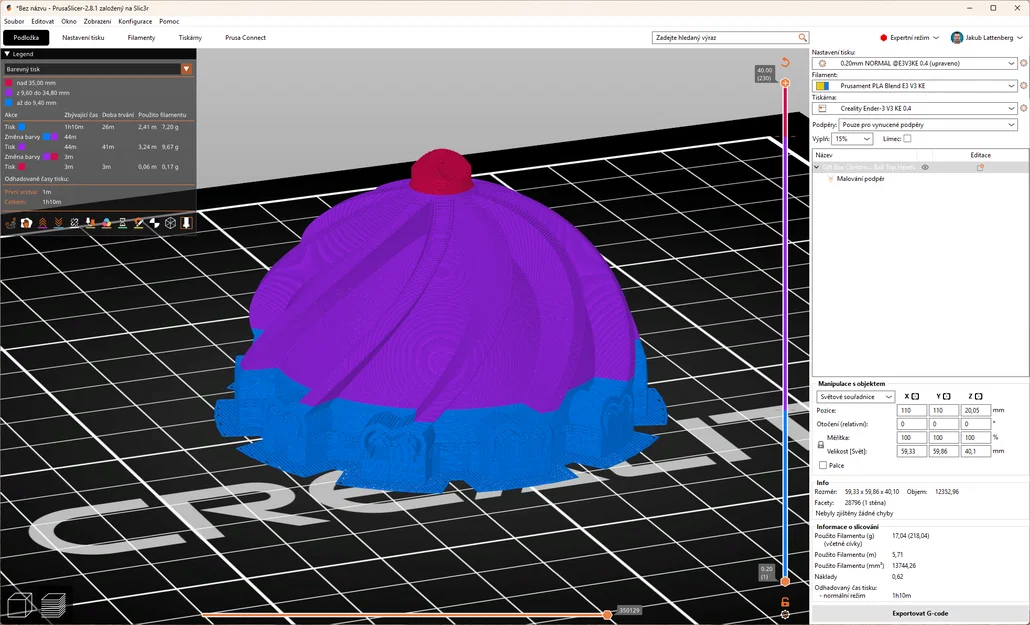Open printer settings gear next to Creality Ender-3

point(1023,108)
